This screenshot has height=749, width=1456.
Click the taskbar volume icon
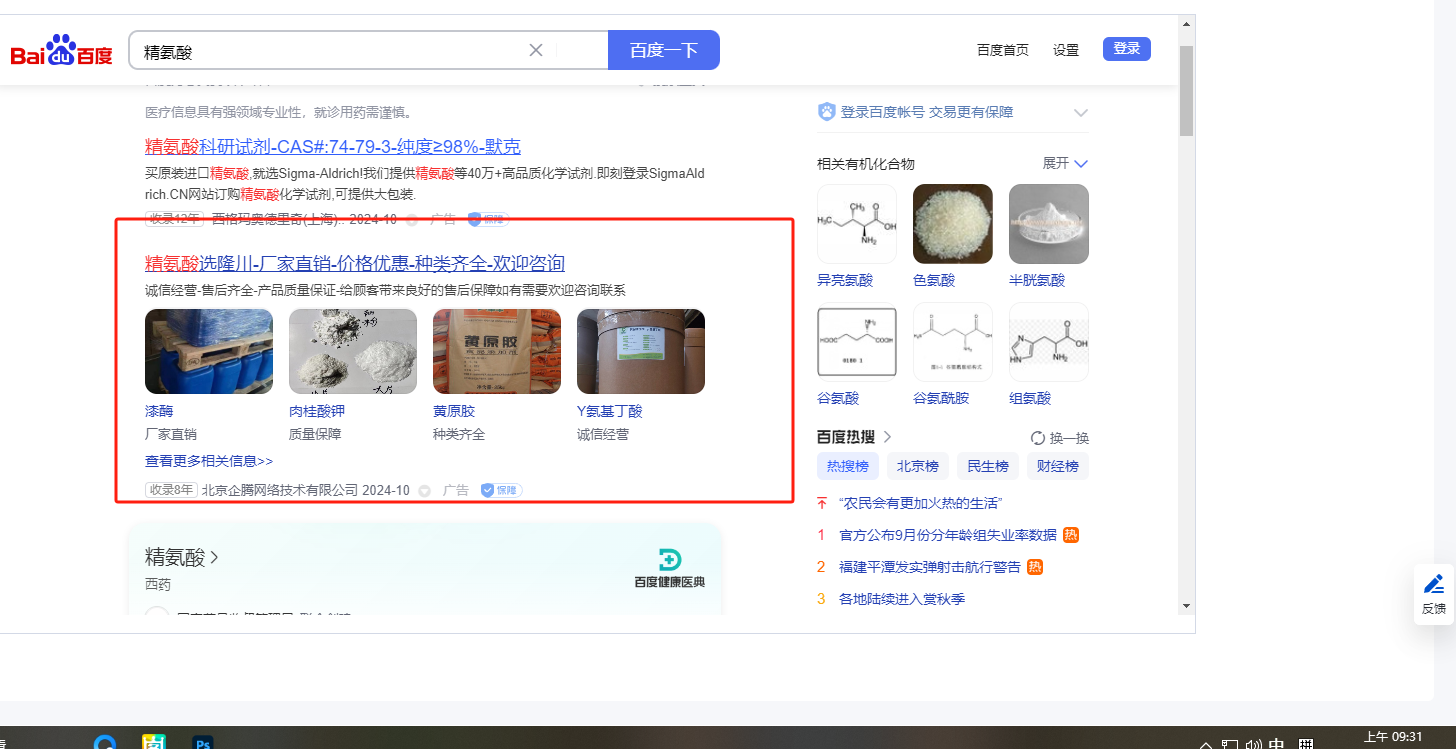pos(1253,744)
